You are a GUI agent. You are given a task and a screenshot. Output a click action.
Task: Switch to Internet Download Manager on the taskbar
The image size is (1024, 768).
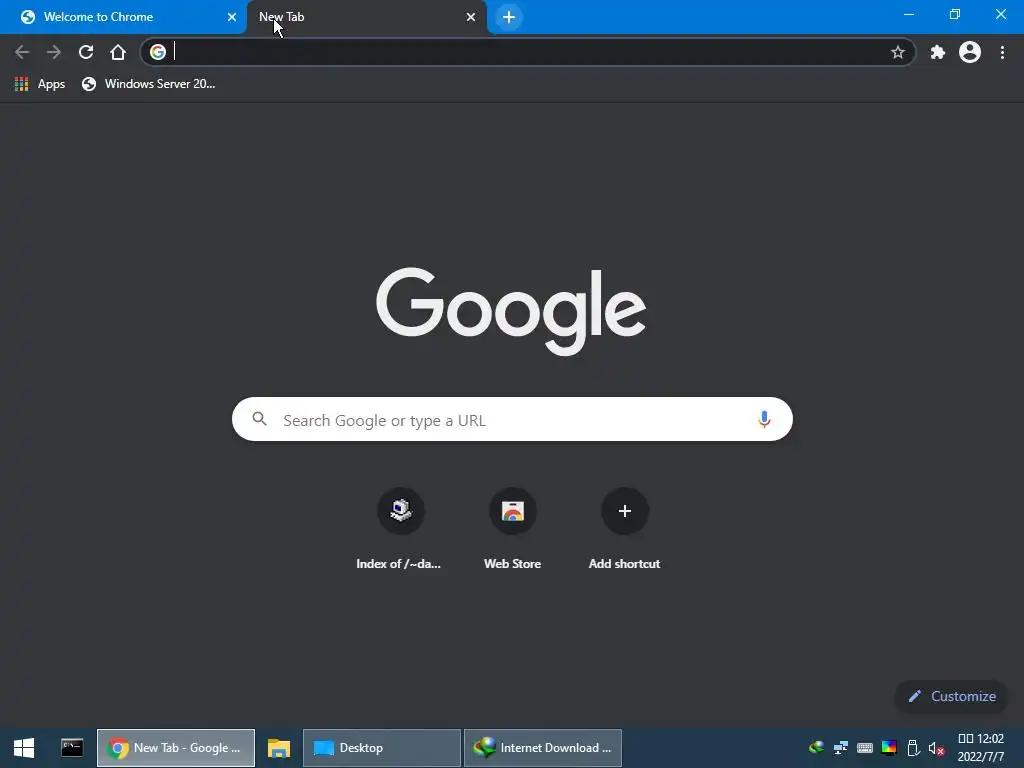(543, 748)
